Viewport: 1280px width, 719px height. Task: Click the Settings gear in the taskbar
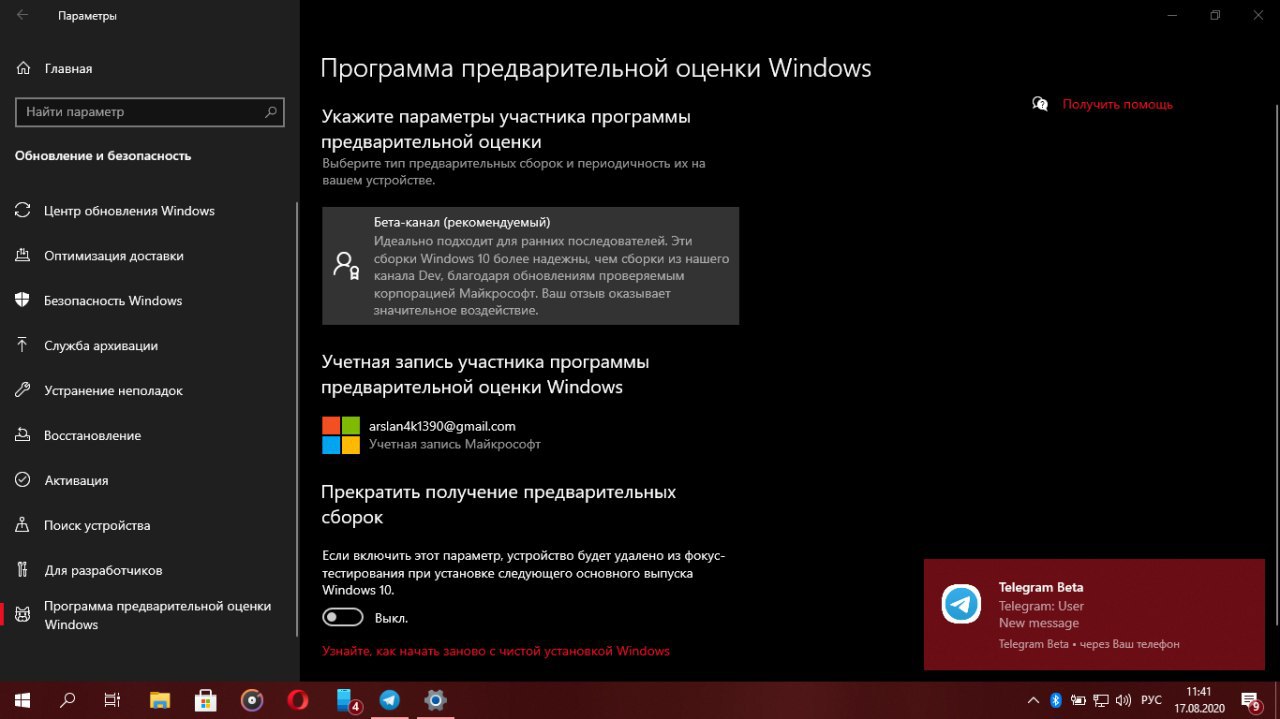(436, 700)
